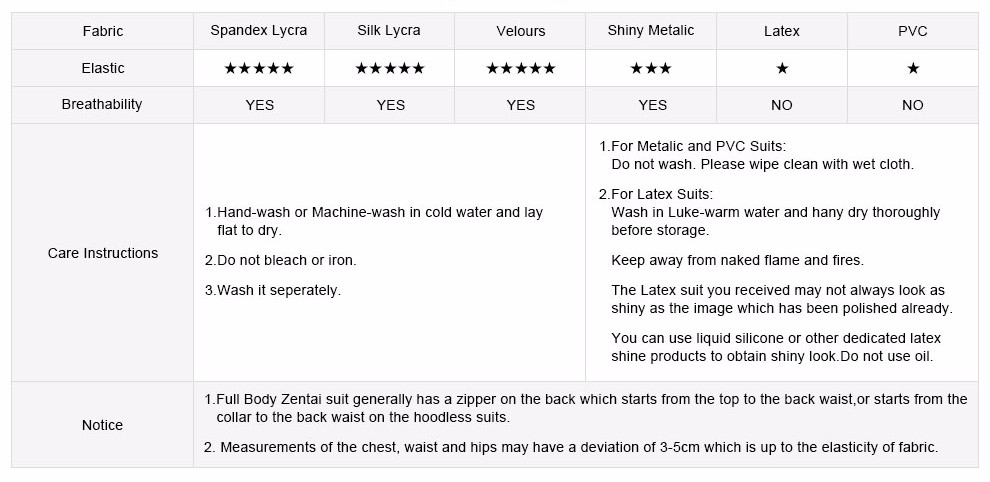Click the five-star Elastic rating for Silk Lycra
Screen dimensions: 990x482
(390, 69)
